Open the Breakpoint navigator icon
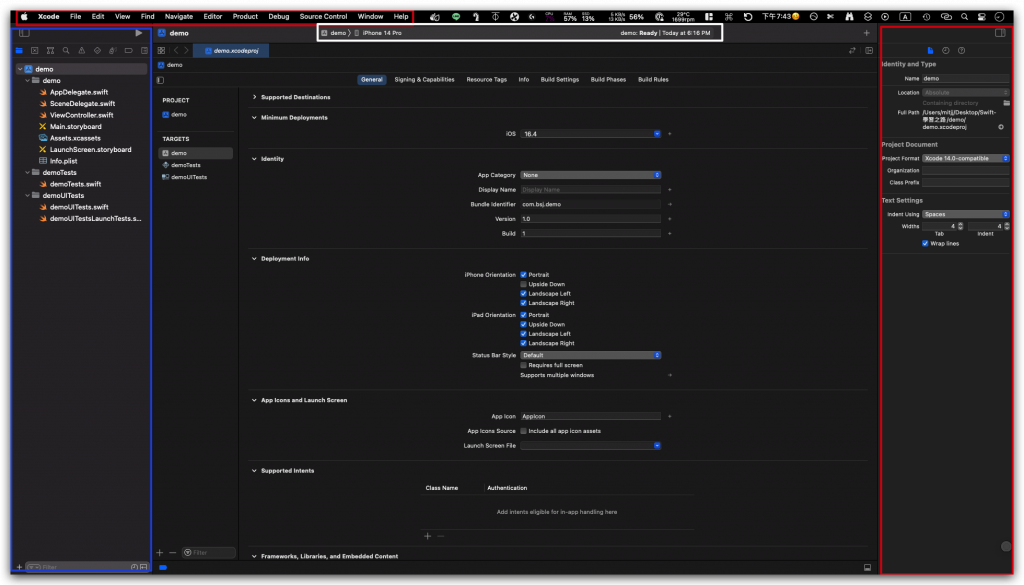The height and width of the screenshot is (585, 1024). 129,50
